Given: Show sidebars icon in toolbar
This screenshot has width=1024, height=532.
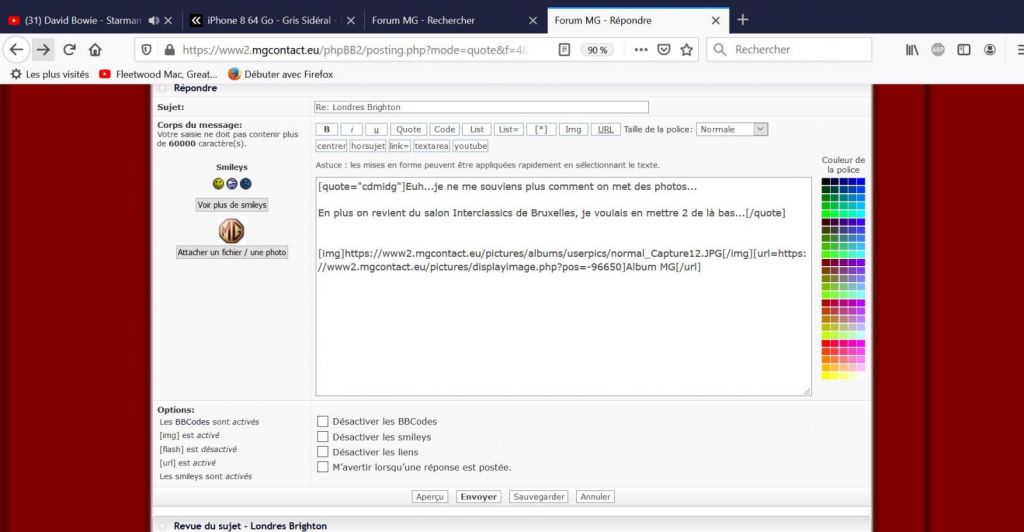Looking at the screenshot, I should click(964, 50).
